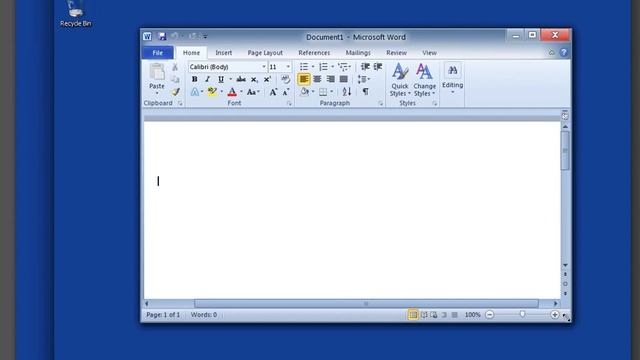Open the font color dropdown arrow
This screenshot has width=640, height=360.
(x=241, y=92)
